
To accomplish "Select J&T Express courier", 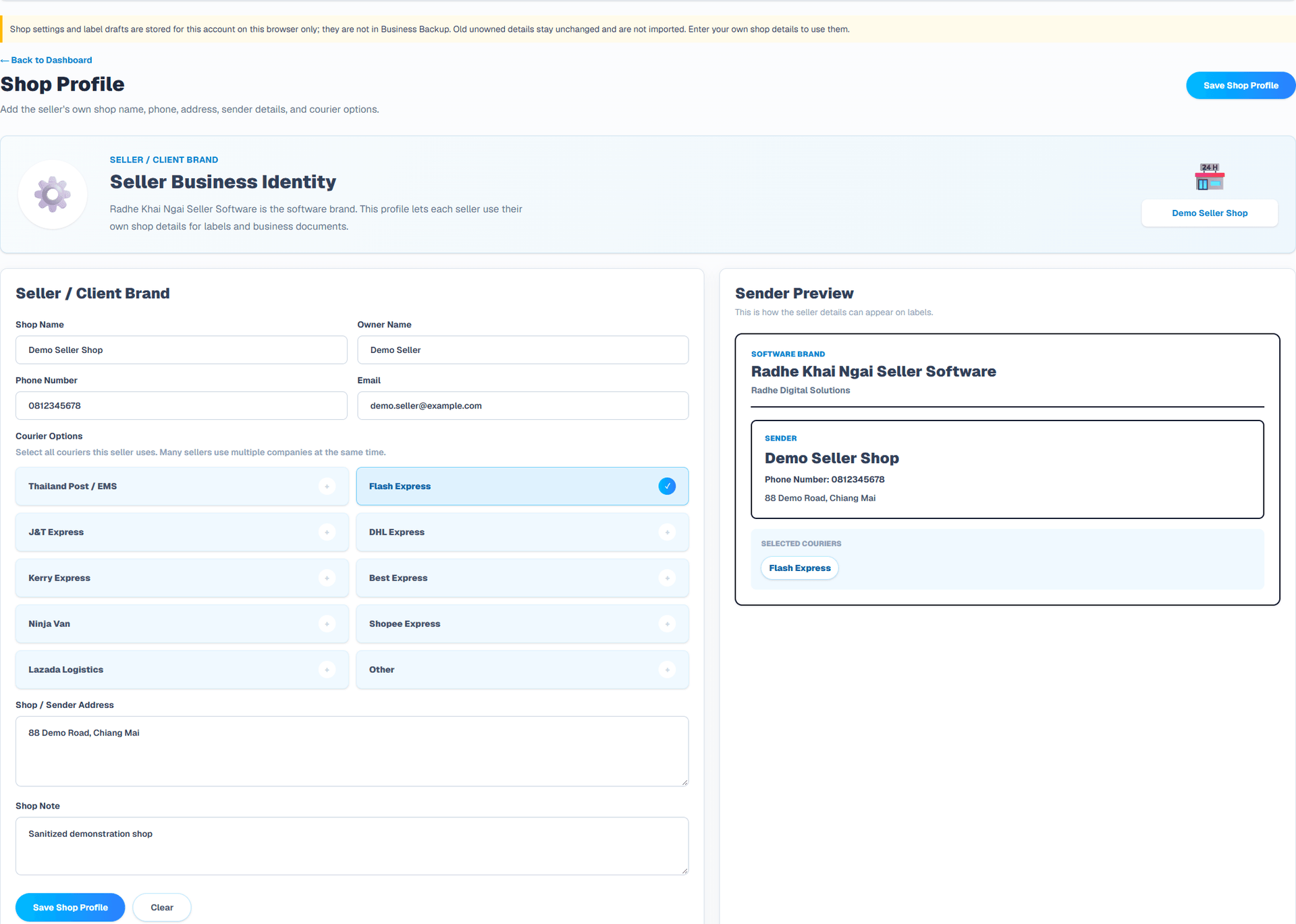I will (x=182, y=532).
